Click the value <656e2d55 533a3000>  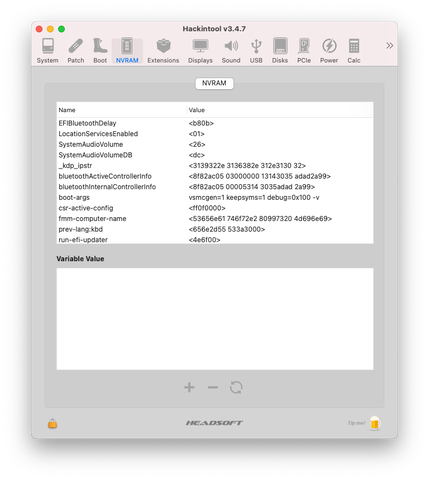tap(227, 230)
